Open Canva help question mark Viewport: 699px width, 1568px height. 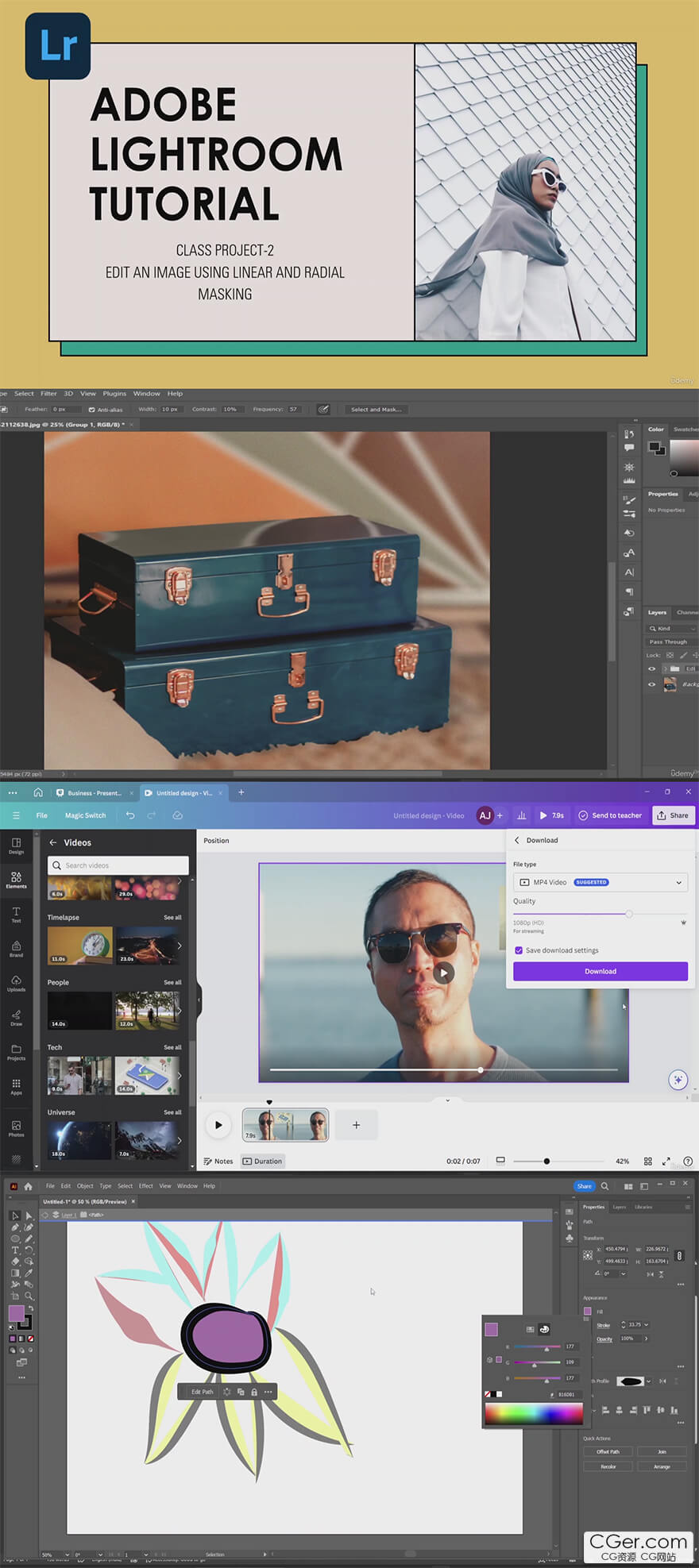point(688,1161)
